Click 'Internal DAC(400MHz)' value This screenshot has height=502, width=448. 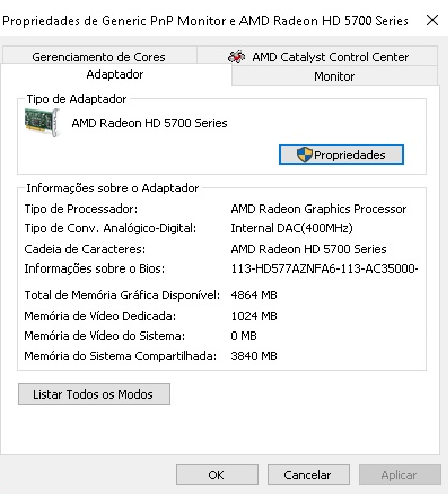292,228
